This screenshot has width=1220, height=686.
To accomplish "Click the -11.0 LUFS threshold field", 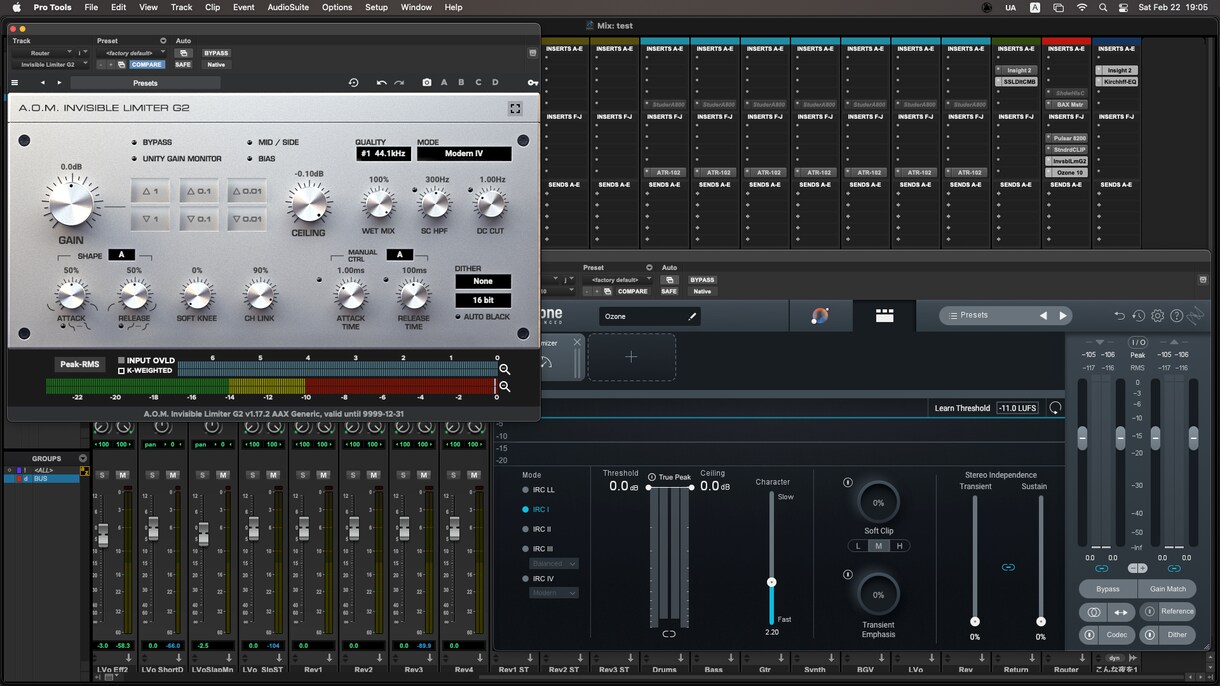I will click(1017, 408).
